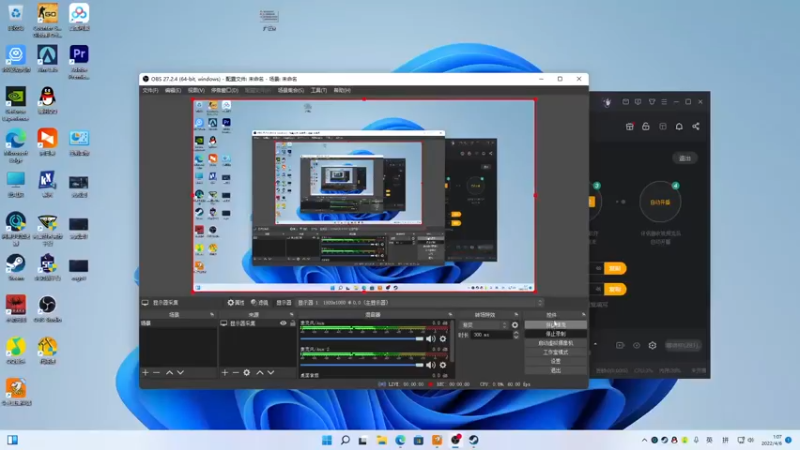Open CS:GO desktop shortcut
800x450 pixels.
pyautogui.click(x=47, y=19)
